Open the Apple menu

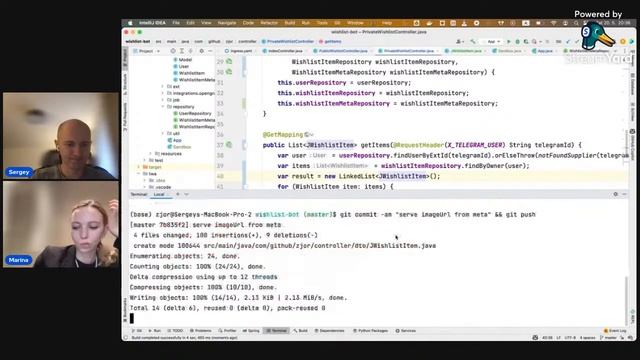click(130, 23)
